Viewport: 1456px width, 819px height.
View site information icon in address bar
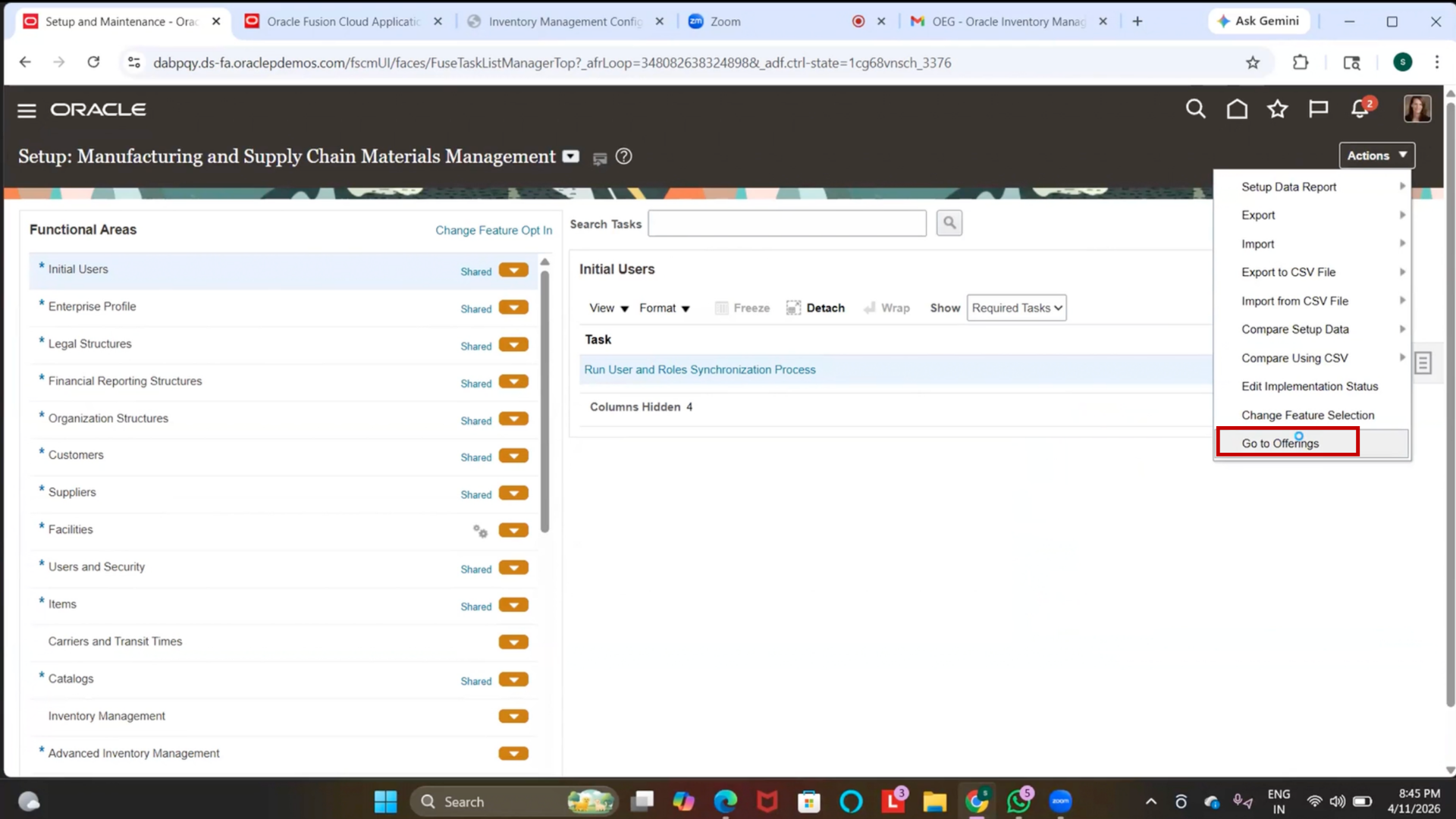[x=134, y=62]
